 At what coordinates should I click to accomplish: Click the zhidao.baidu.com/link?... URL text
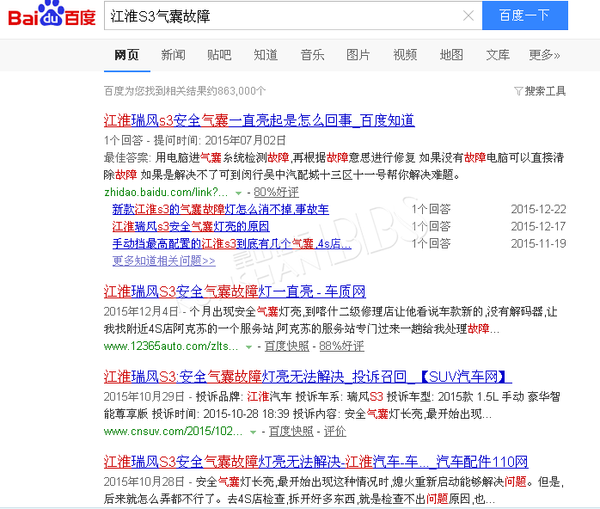pyautogui.click(x=166, y=192)
